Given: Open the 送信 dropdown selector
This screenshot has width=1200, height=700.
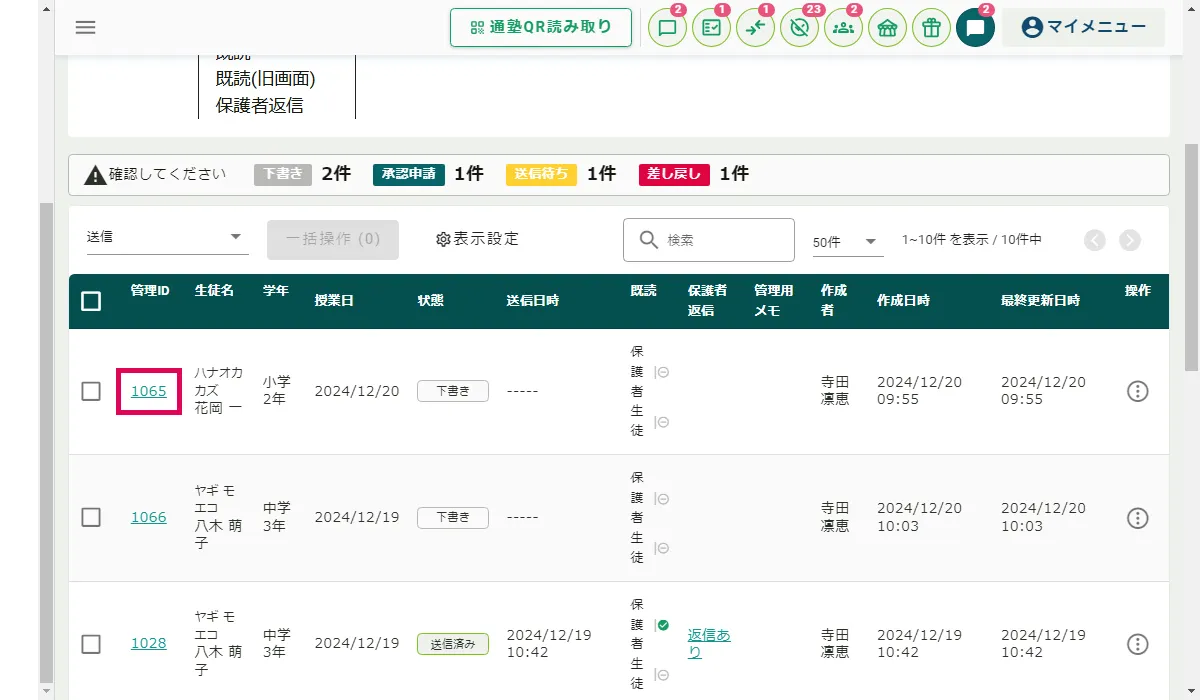Looking at the screenshot, I should 166,237.
